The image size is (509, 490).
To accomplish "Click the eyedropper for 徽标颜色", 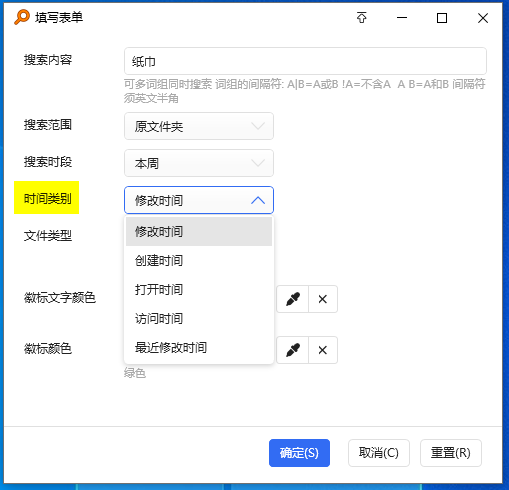I will pyautogui.click(x=293, y=350).
